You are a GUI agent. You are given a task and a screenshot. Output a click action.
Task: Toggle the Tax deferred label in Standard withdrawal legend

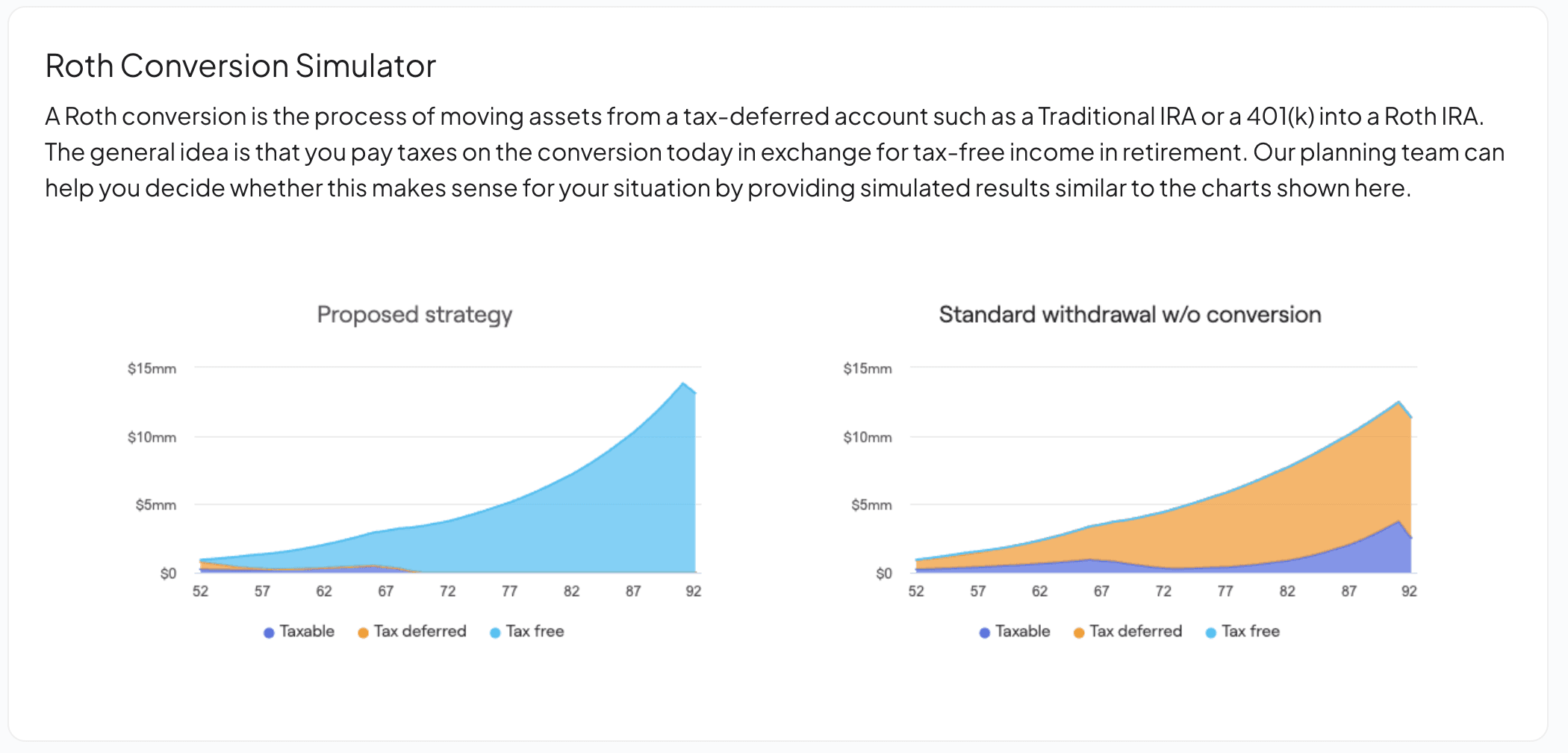tap(1136, 631)
